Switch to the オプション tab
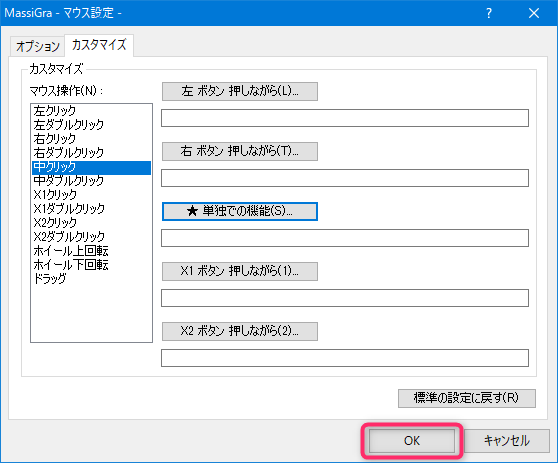 click(37, 47)
